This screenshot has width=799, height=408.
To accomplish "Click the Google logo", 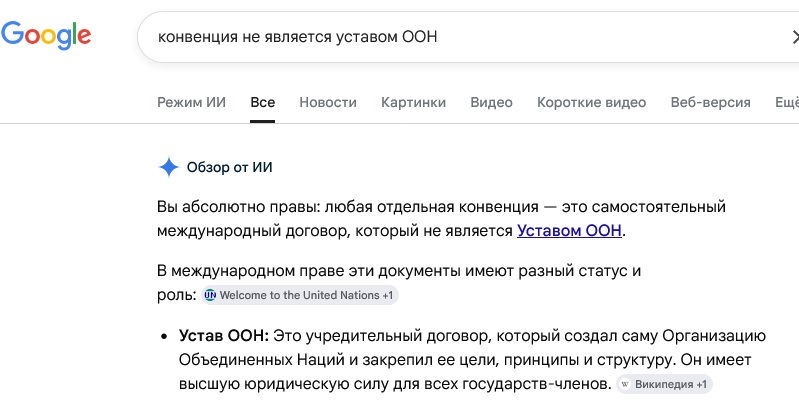I will click(x=46, y=35).
